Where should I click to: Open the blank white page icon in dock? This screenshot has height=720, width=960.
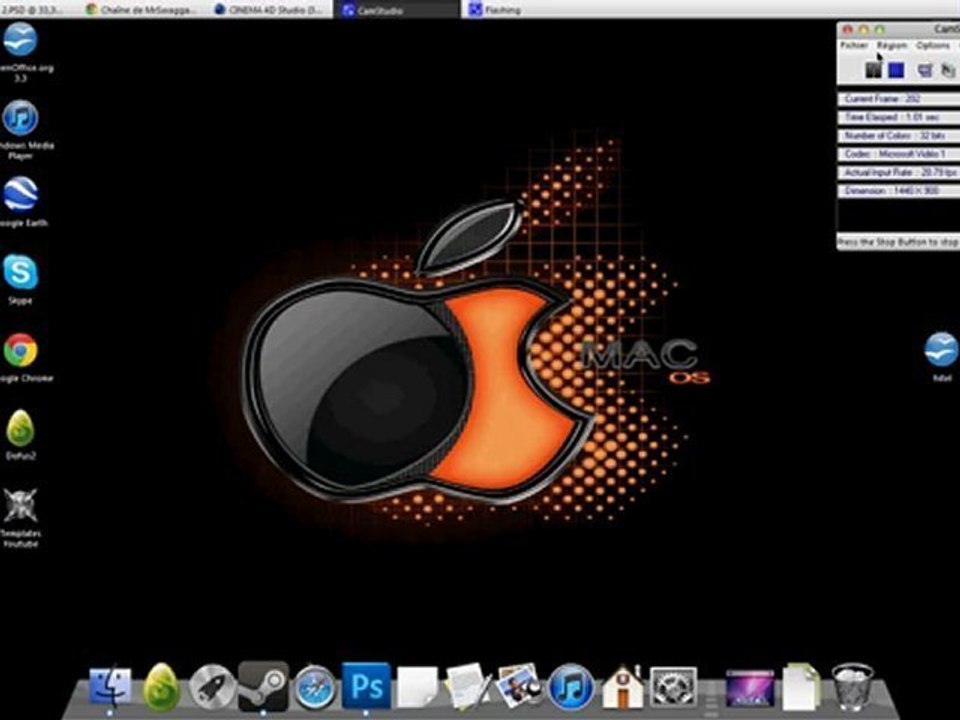tap(418, 687)
